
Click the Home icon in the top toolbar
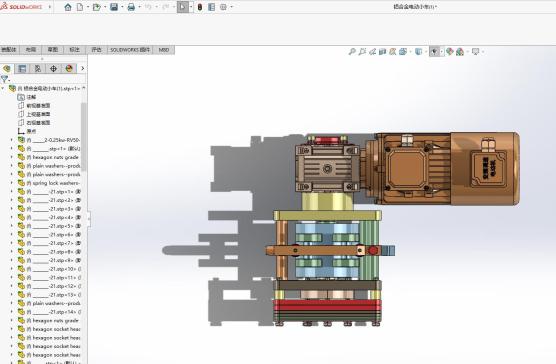pyautogui.click(x=68, y=7)
